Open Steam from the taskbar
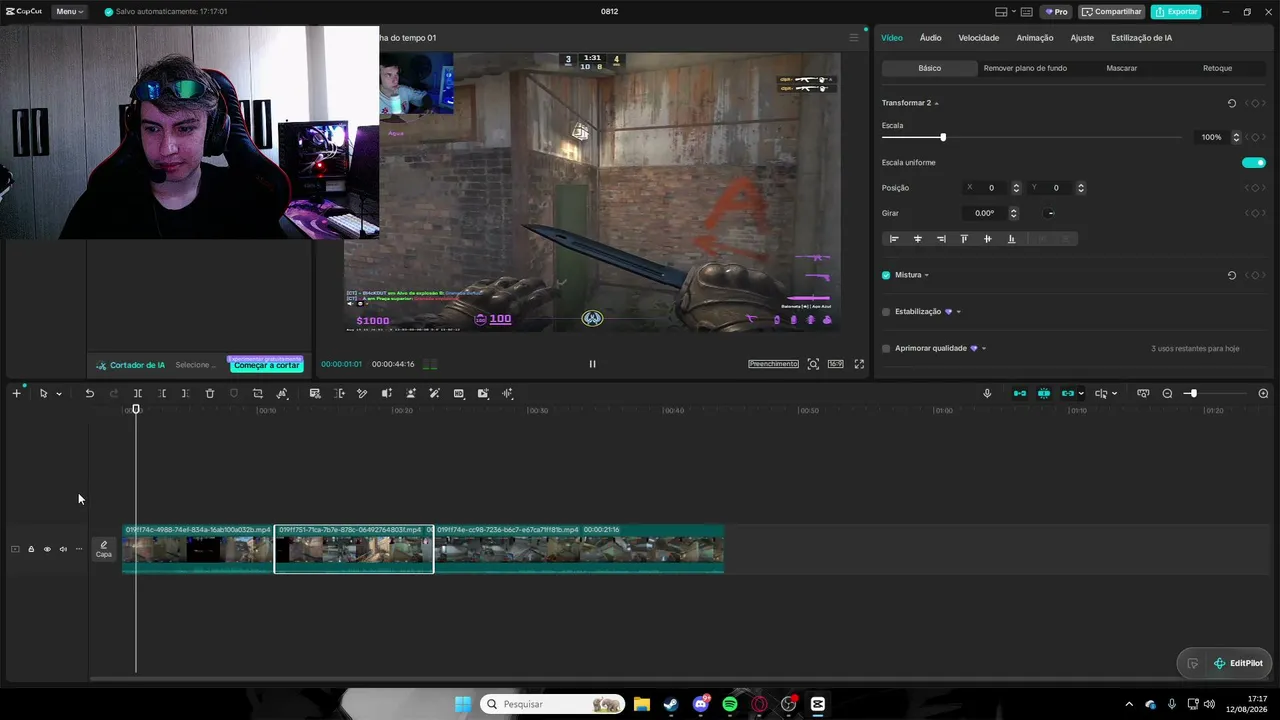This screenshot has height=720, width=1280. 671,704
